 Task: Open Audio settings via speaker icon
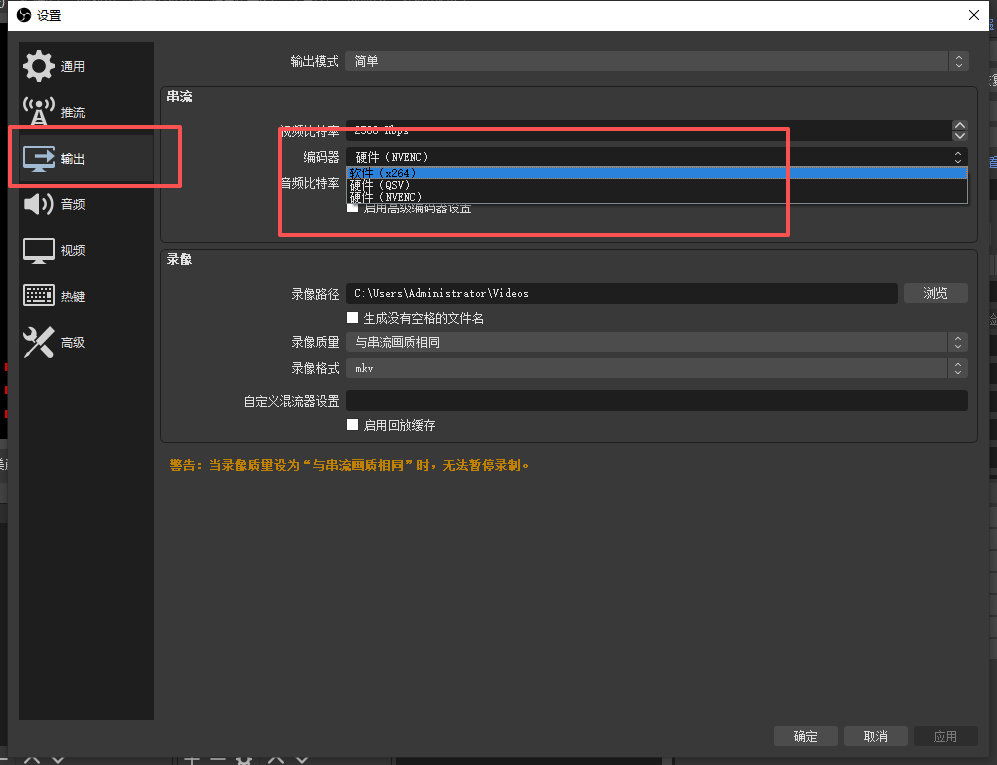click(x=39, y=204)
